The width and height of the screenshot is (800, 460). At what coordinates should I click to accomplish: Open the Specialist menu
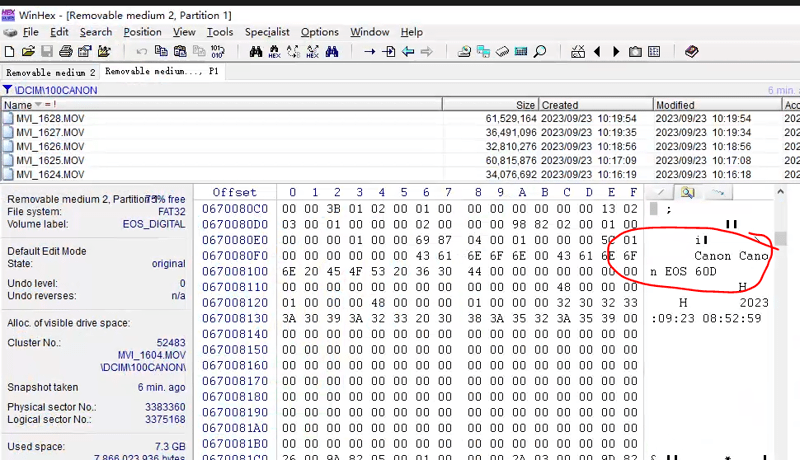tap(267, 32)
